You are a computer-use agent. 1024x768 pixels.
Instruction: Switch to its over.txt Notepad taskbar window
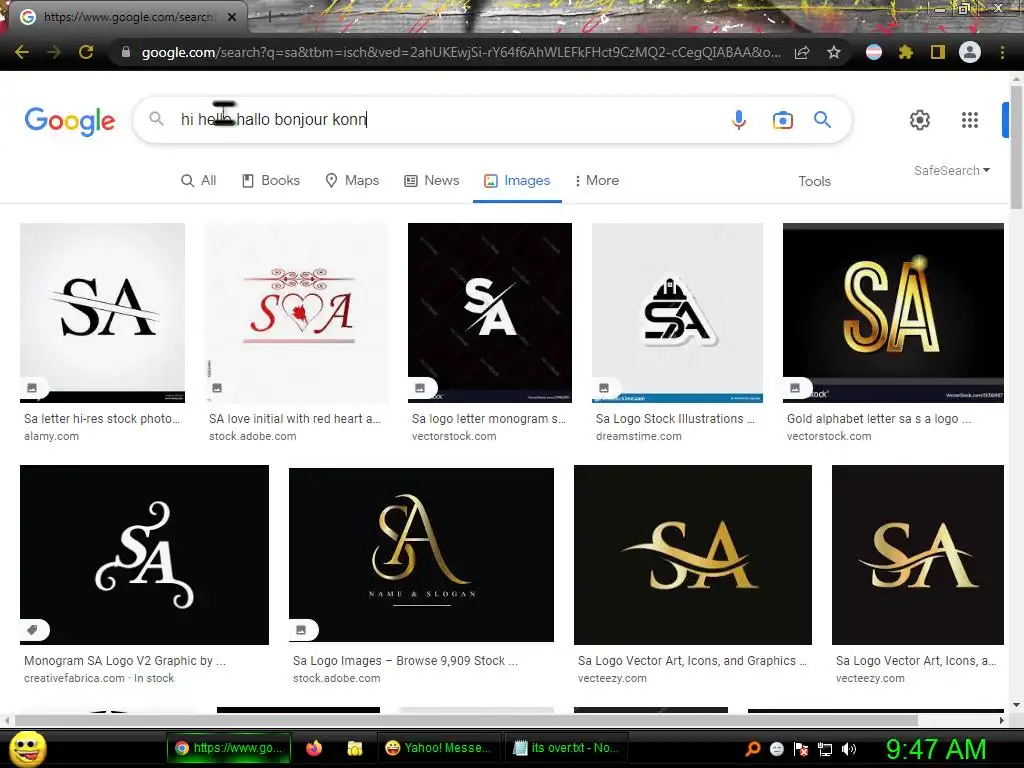click(567, 748)
